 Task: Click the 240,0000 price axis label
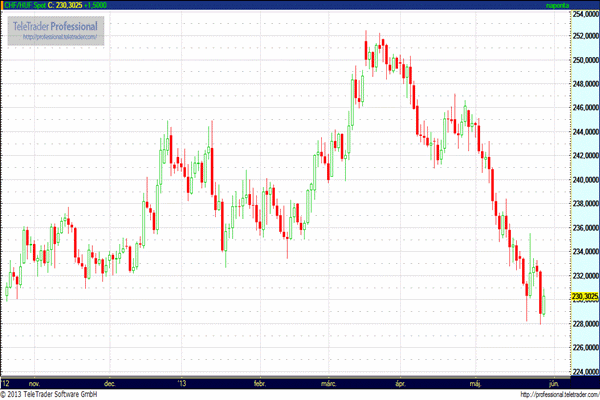pos(583,180)
